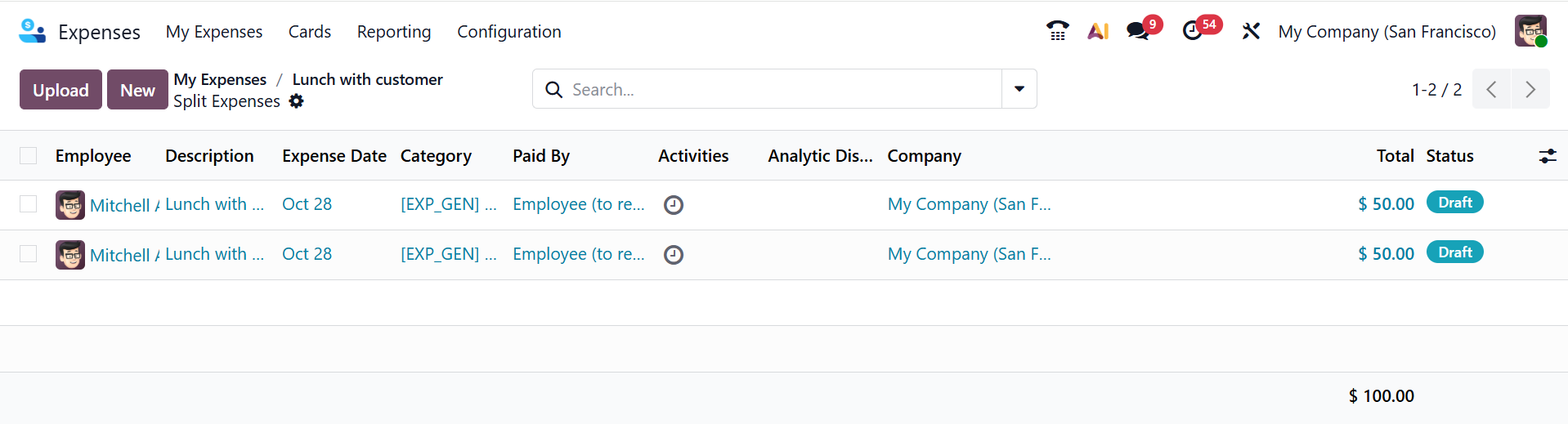
Task: Click the Expenses app logo icon
Action: click(x=32, y=31)
